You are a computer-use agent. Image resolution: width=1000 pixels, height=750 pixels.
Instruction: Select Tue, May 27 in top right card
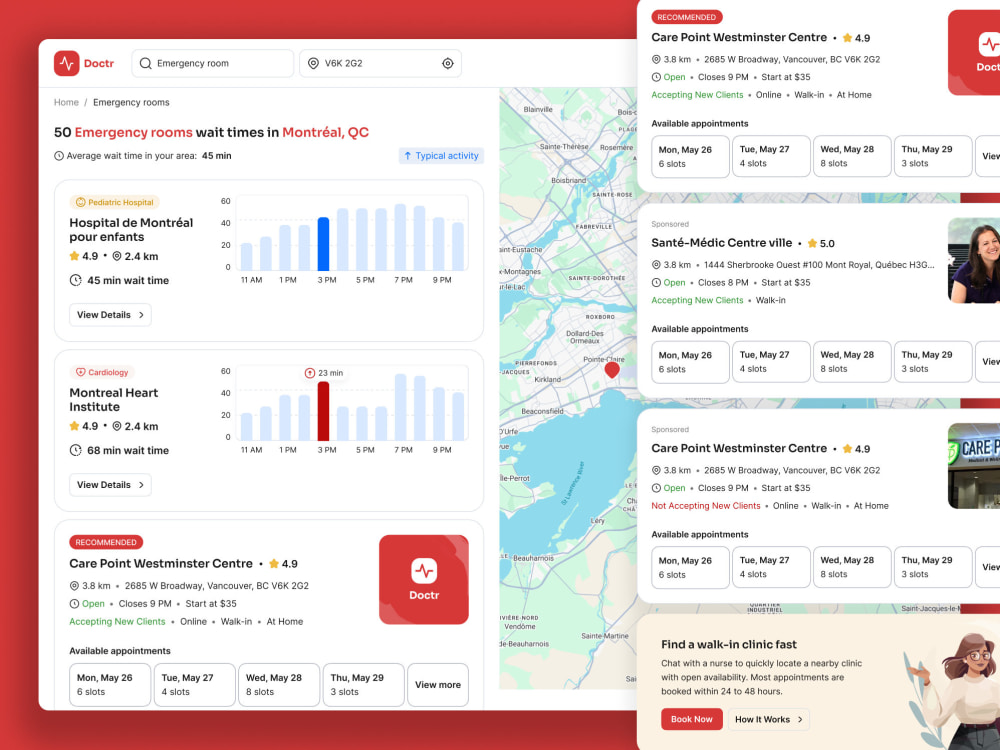tap(771, 156)
